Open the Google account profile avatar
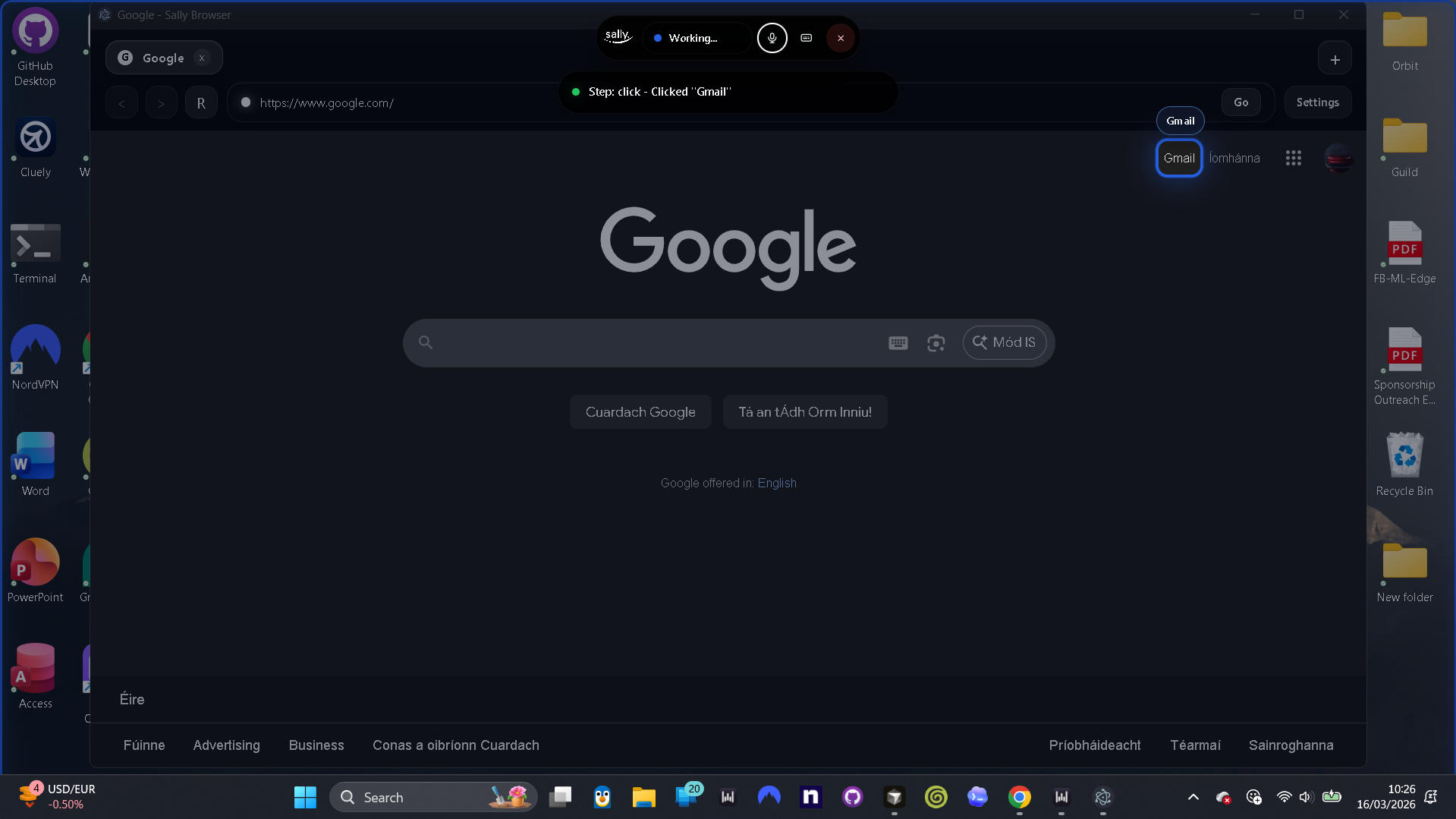 pos(1338,158)
